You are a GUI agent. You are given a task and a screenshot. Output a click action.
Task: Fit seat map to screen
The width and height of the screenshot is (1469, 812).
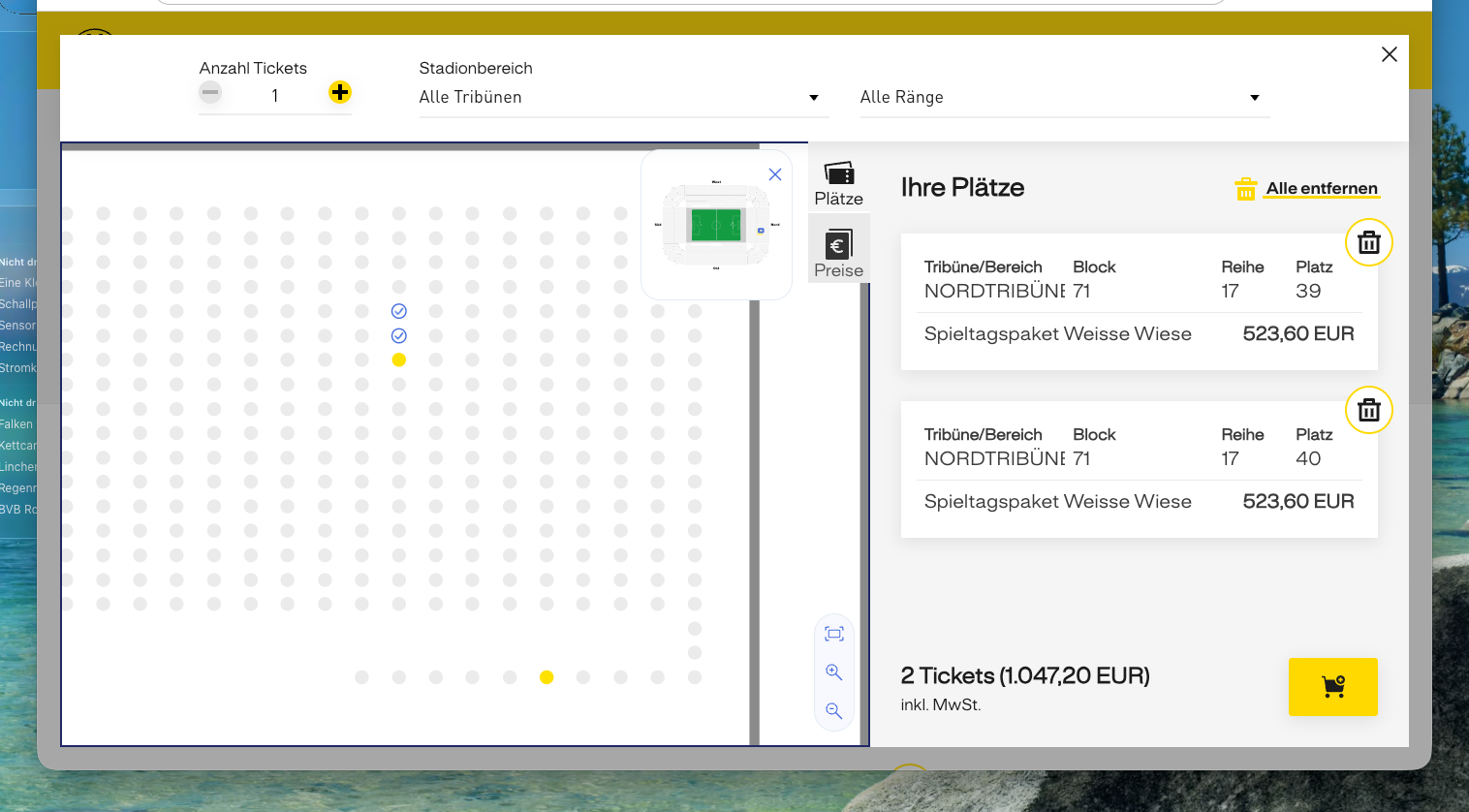[x=833, y=634]
